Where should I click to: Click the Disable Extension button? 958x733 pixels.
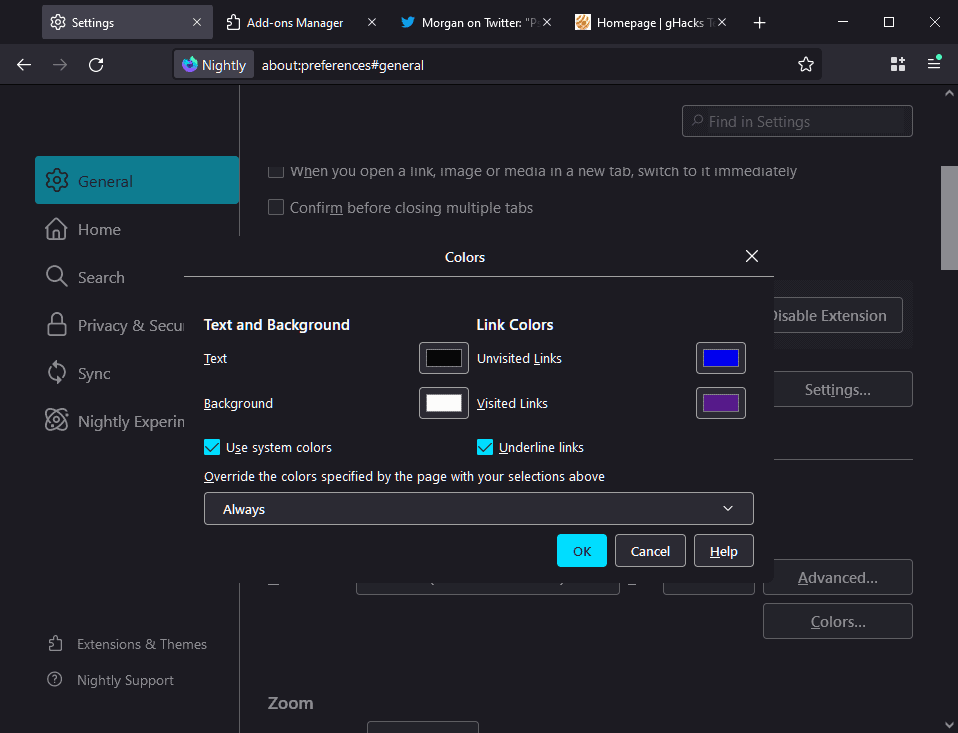[838, 315]
